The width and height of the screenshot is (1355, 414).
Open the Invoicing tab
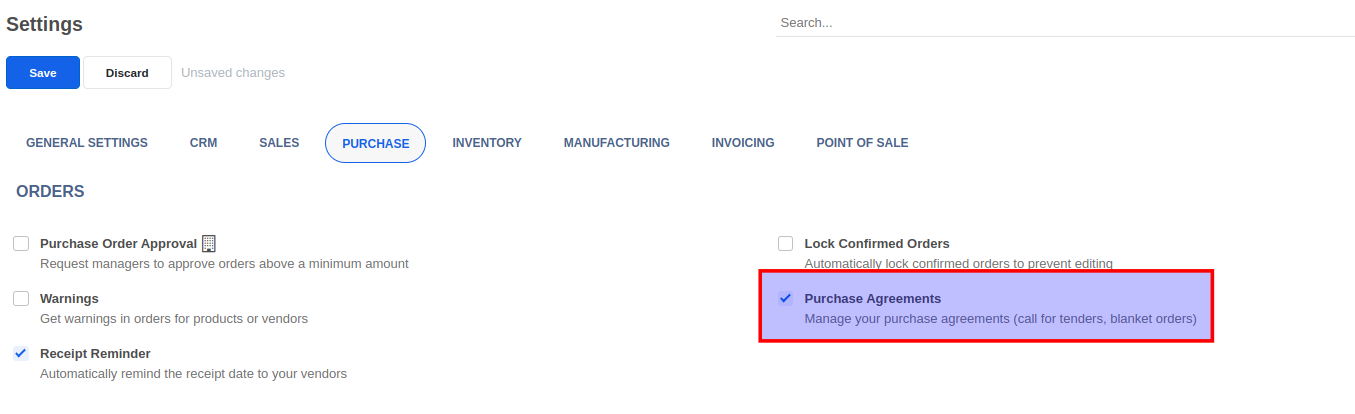[743, 143]
